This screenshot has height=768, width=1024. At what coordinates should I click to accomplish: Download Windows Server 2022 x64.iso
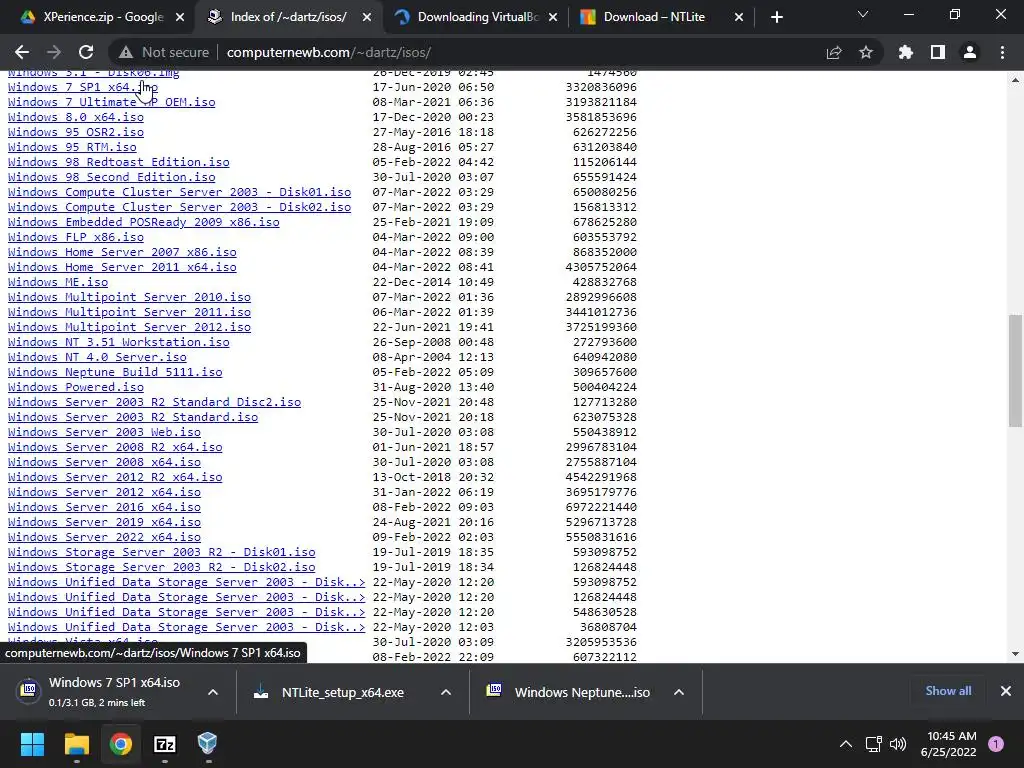click(x=104, y=537)
